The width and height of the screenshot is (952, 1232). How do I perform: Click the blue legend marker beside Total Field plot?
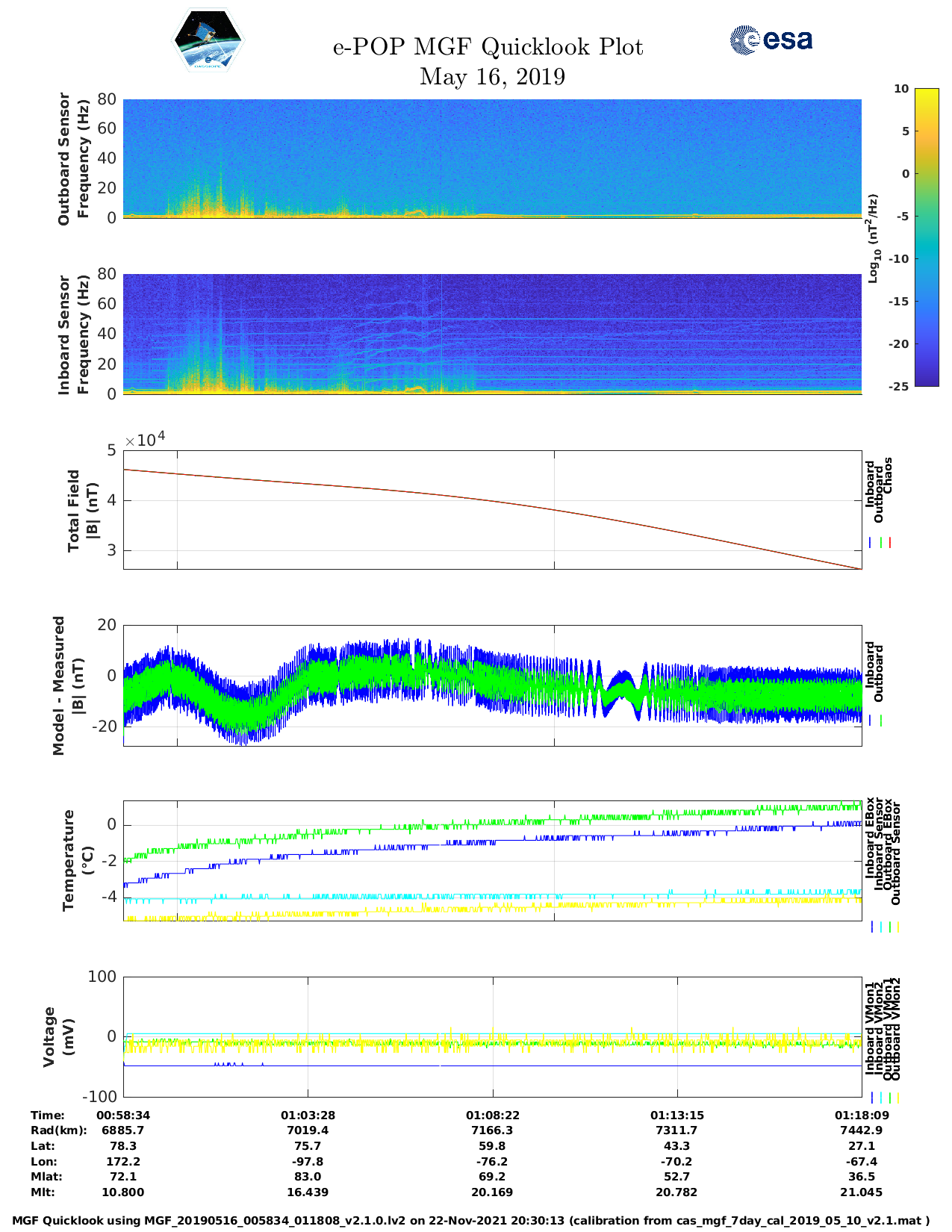click(x=871, y=543)
